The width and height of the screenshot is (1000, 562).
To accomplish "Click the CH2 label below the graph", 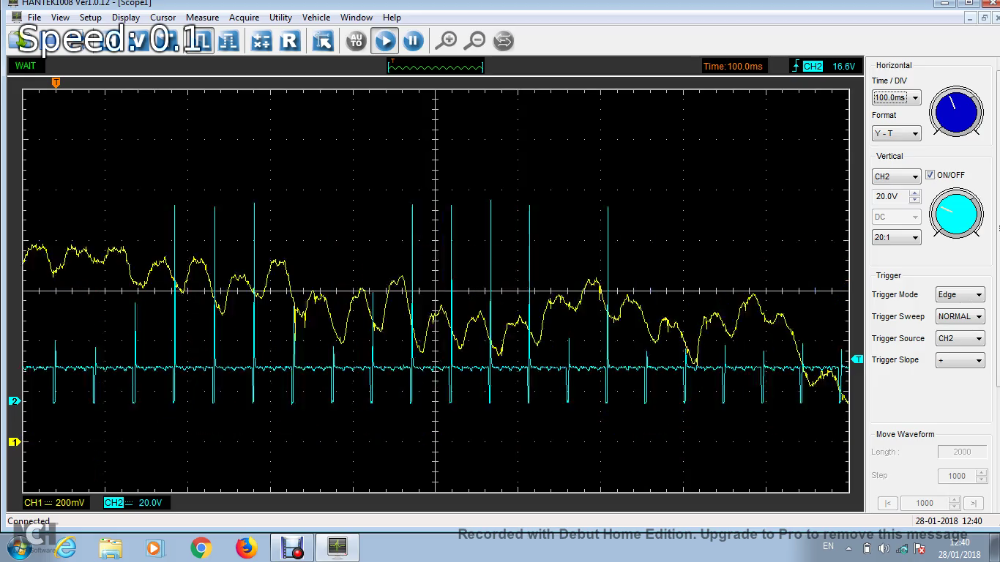I will coord(114,502).
